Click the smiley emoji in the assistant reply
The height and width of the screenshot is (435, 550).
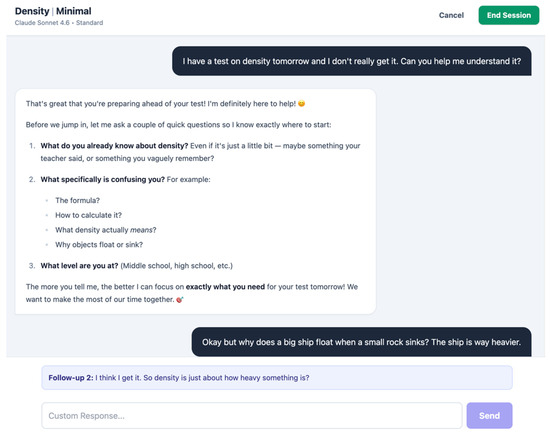[x=301, y=103]
